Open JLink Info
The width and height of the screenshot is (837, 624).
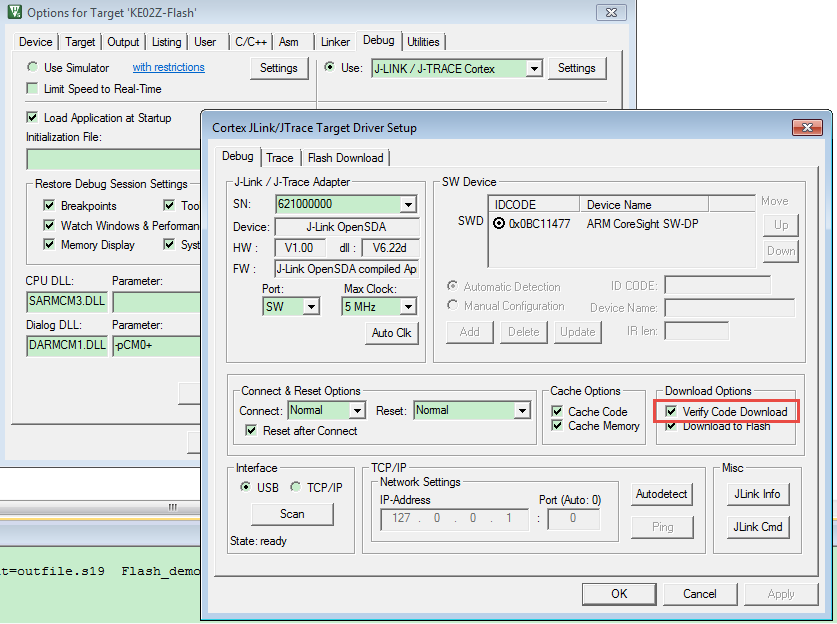pyautogui.click(x=757, y=494)
